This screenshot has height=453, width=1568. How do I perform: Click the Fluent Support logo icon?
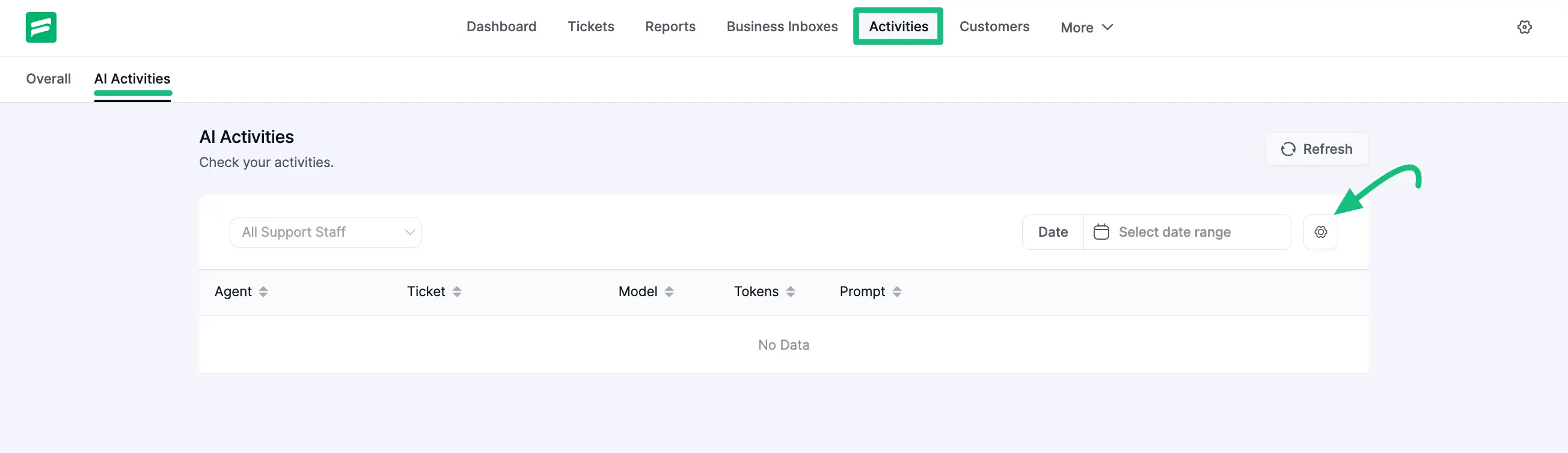[40, 27]
